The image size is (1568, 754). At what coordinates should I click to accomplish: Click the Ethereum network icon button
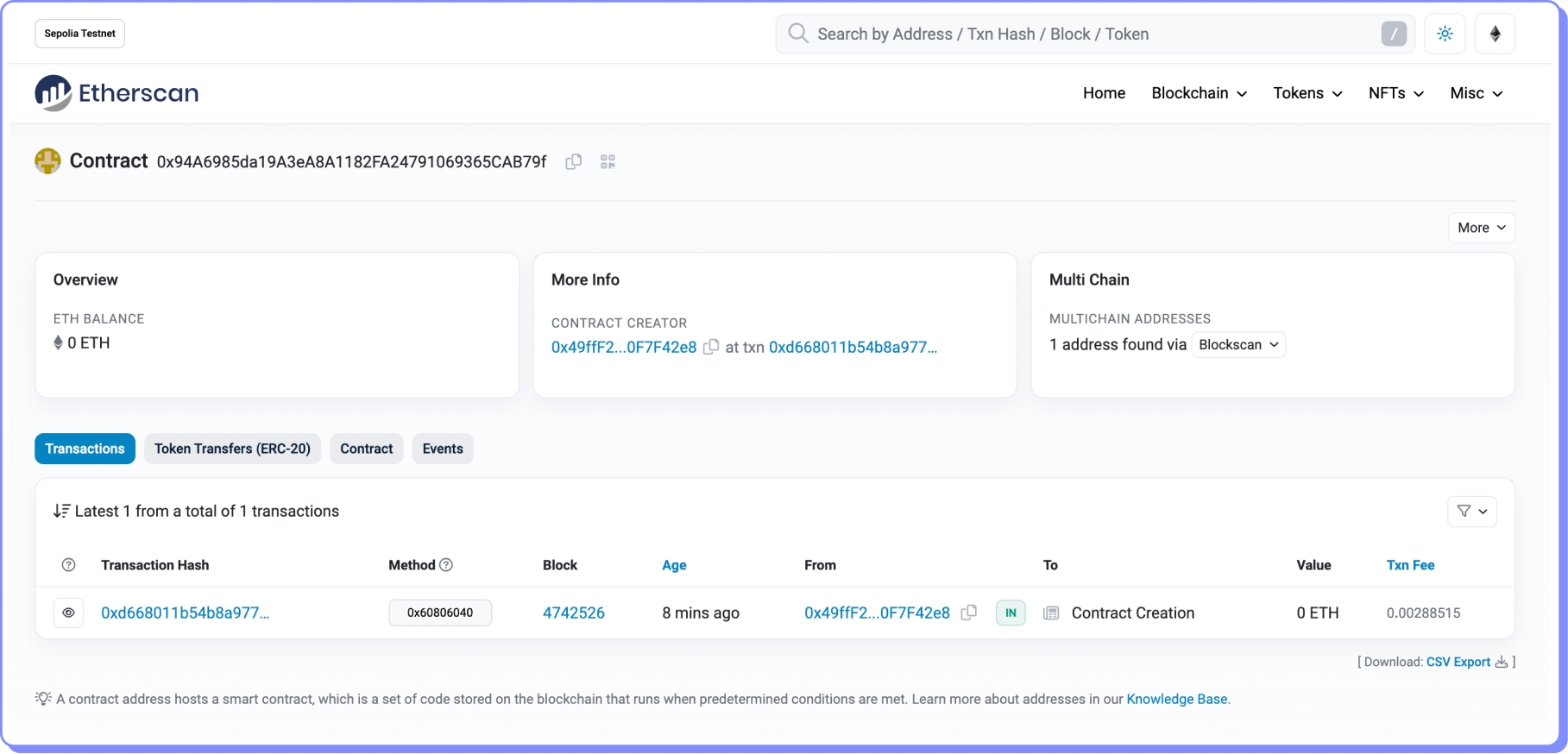pos(1495,35)
